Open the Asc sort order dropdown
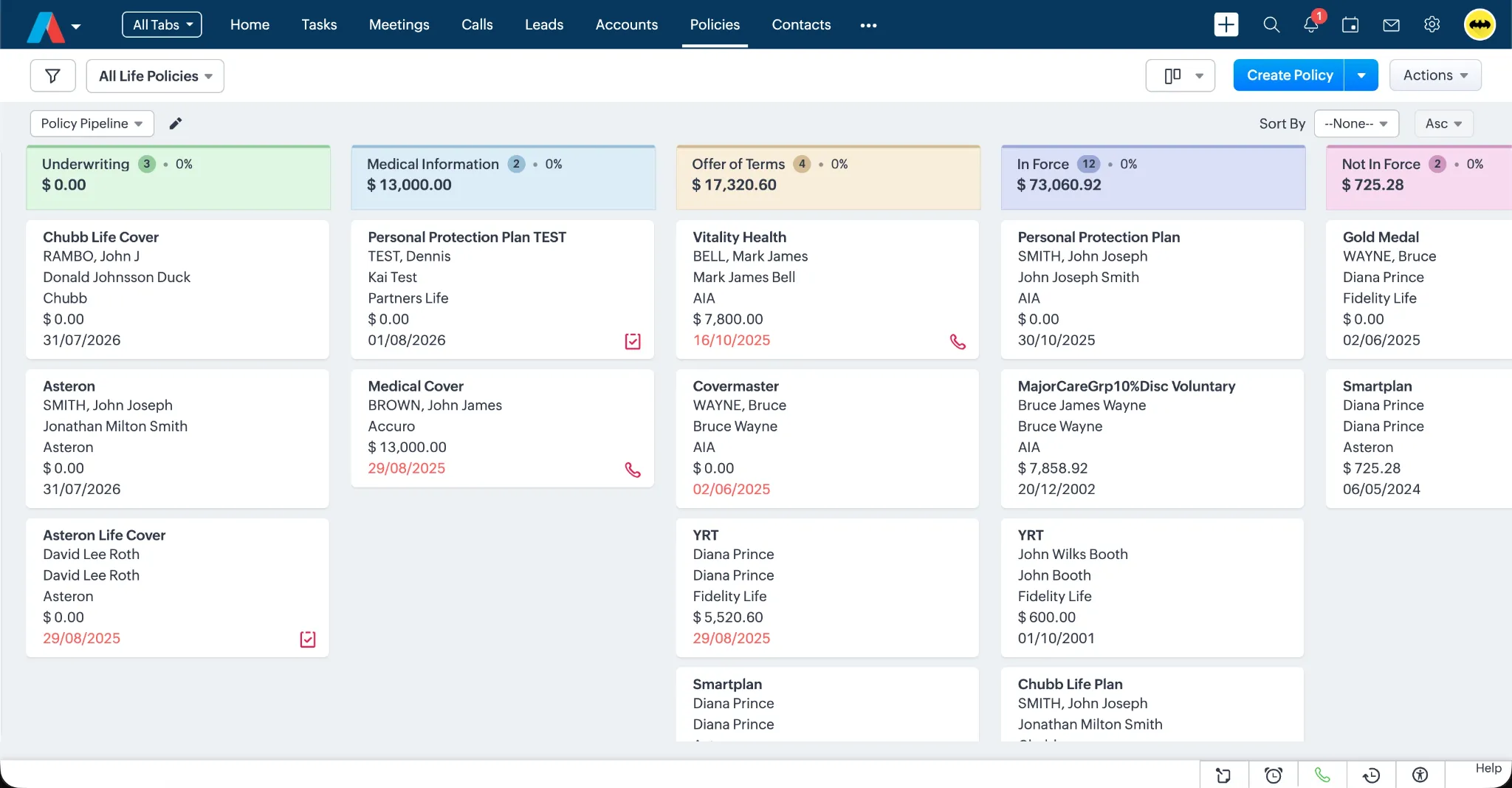This screenshot has width=1512, height=788. [1443, 123]
